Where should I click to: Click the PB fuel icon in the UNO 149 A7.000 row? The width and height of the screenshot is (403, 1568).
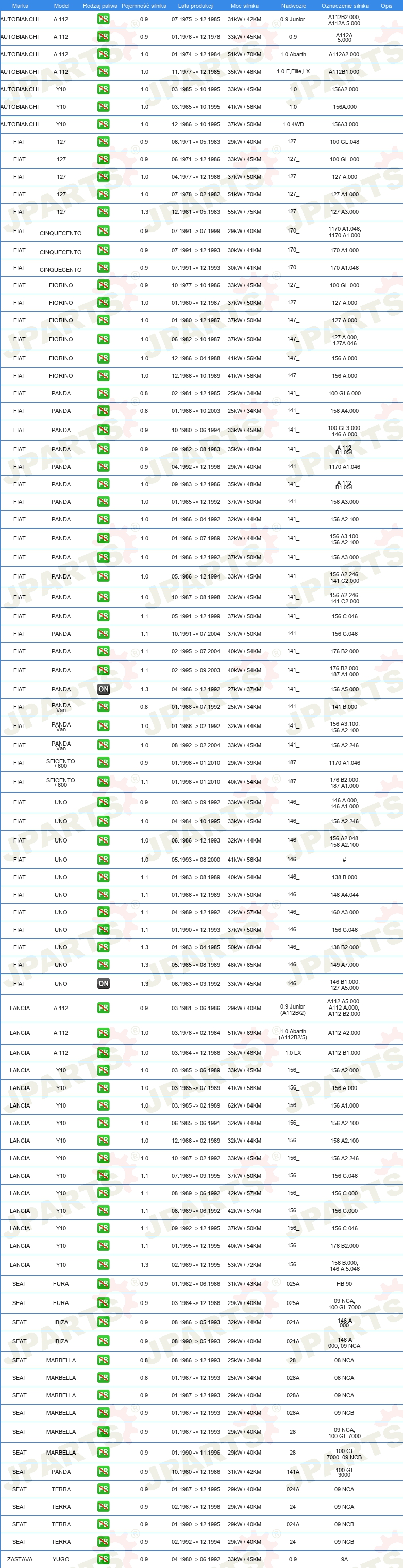pyautogui.click(x=104, y=965)
